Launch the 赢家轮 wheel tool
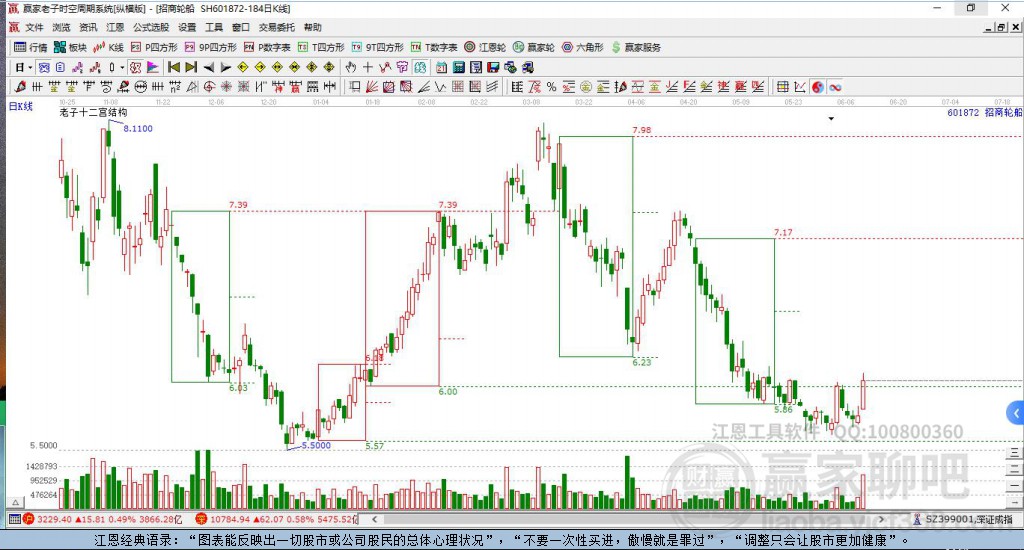Viewport: 1024px width, 550px height. 534,47
